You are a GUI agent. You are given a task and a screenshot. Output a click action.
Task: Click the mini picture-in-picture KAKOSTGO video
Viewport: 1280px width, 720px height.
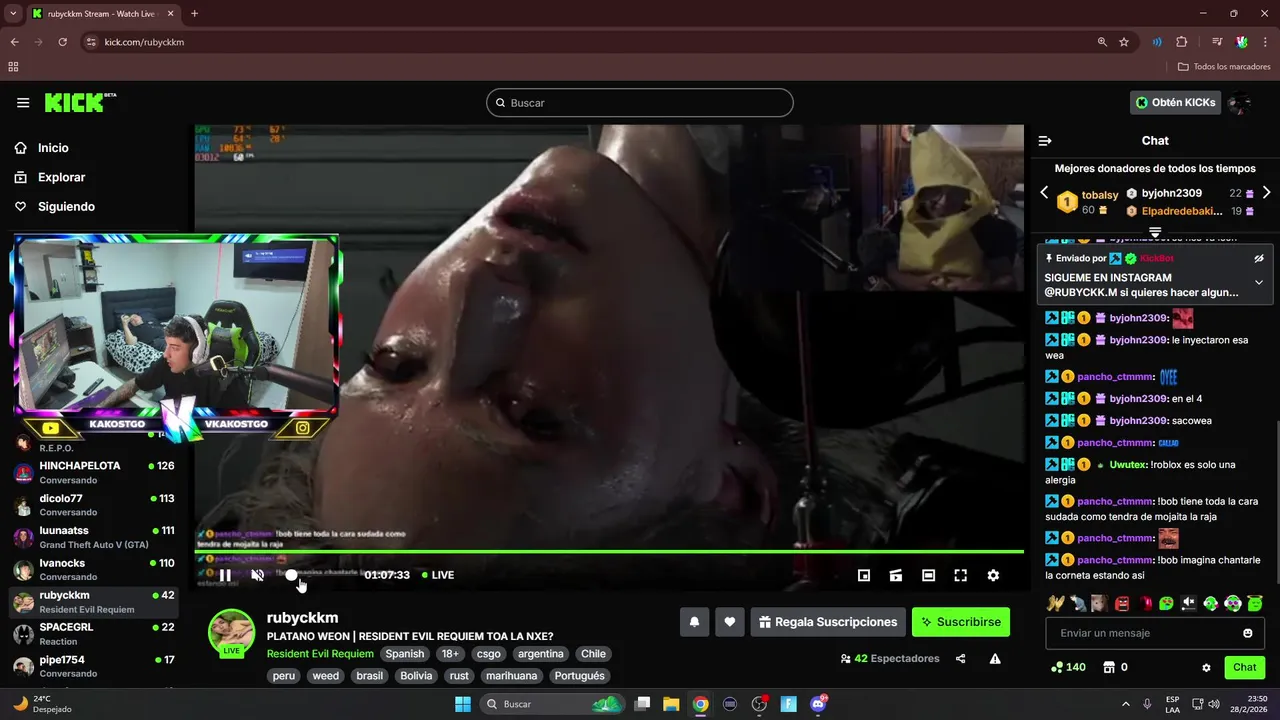point(176,338)
